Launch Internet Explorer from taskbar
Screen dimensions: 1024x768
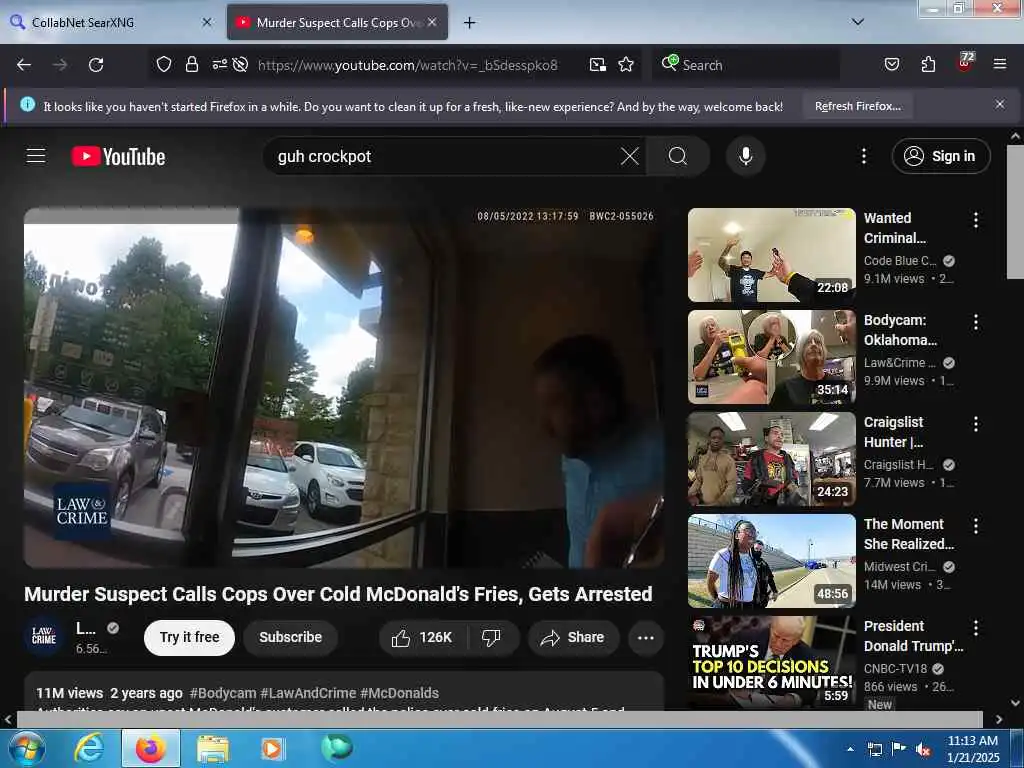pyautogui.click(x=88, y=748)
